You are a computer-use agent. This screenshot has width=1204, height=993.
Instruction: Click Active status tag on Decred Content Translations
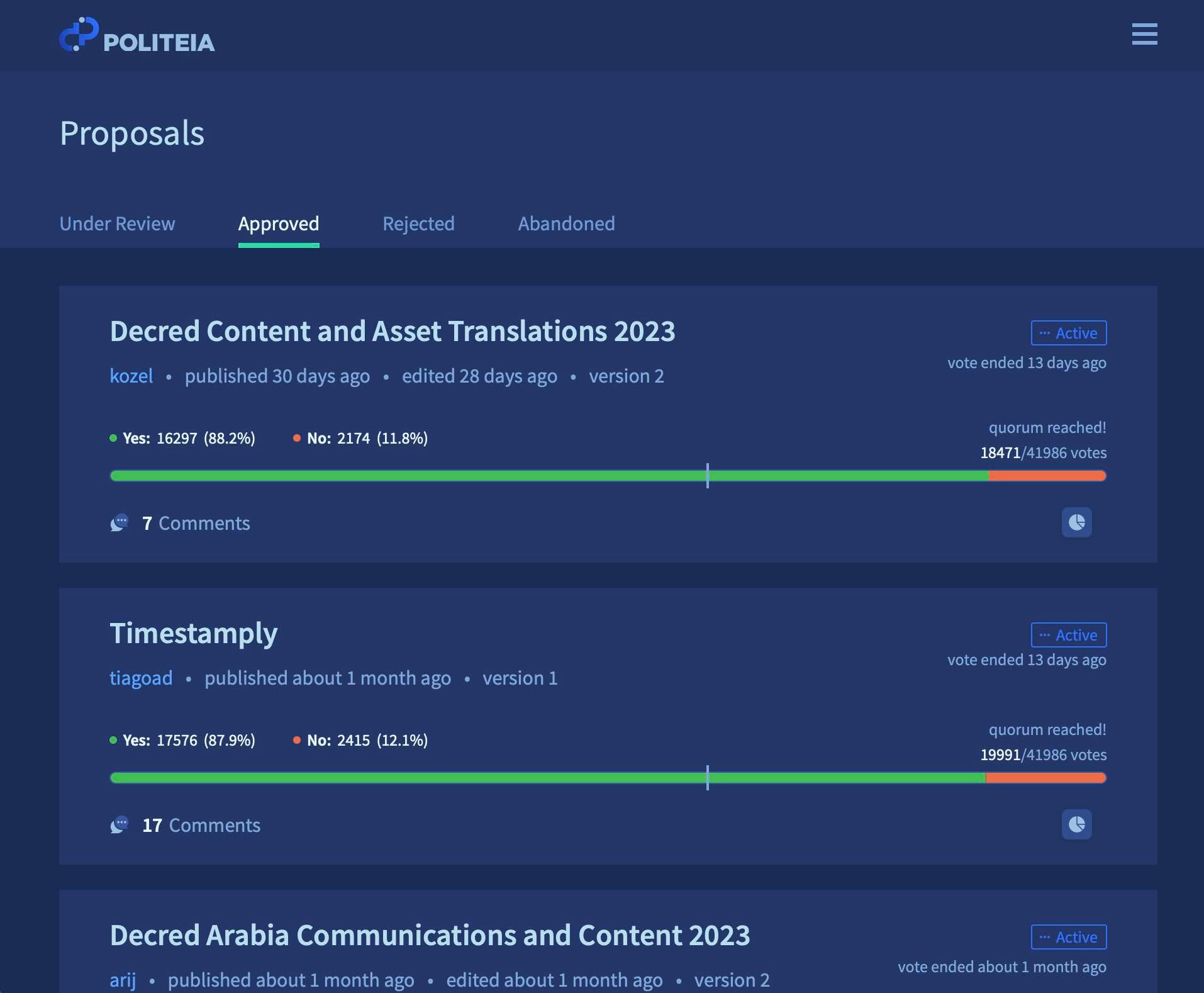coord(1069,333)
